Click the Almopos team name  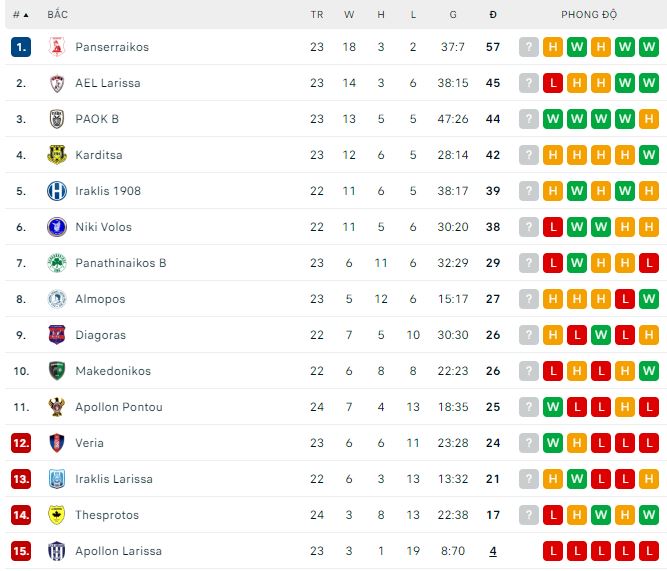(98, 299)
